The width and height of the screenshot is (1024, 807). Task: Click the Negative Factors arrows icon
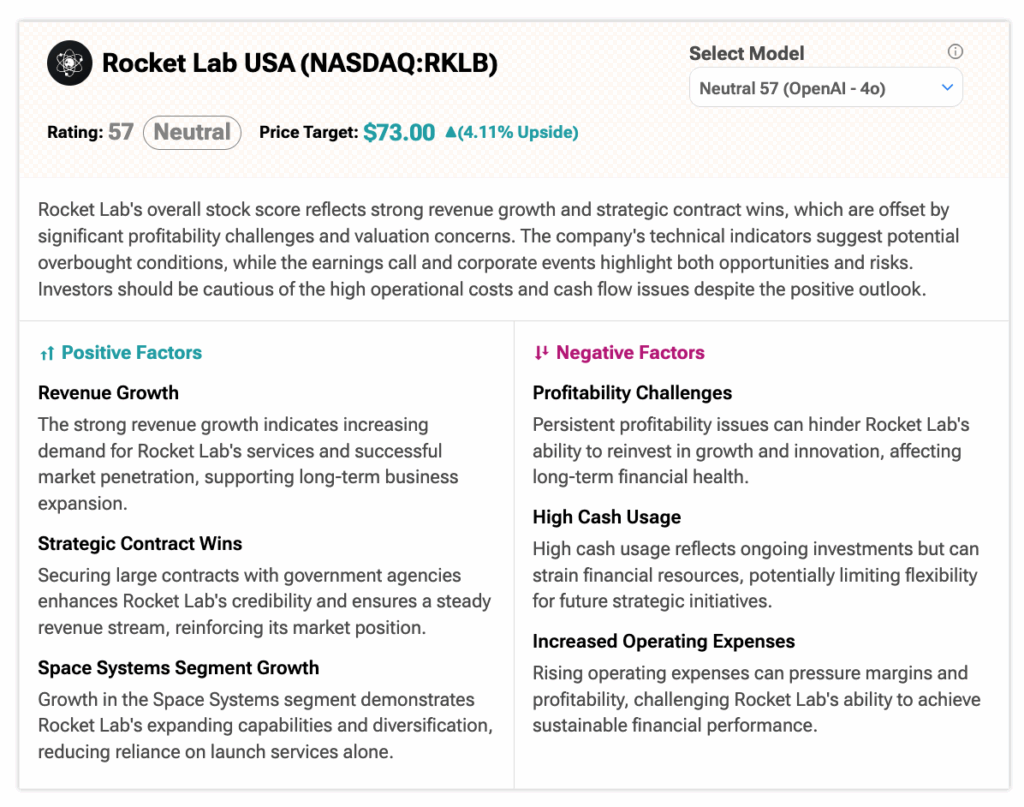point(541,353)
